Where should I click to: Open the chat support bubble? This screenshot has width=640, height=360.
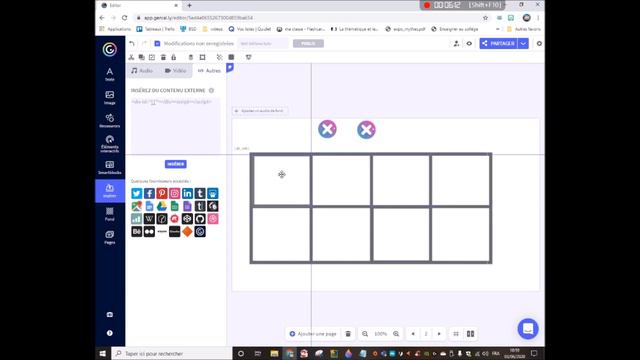tap(528, 329)
